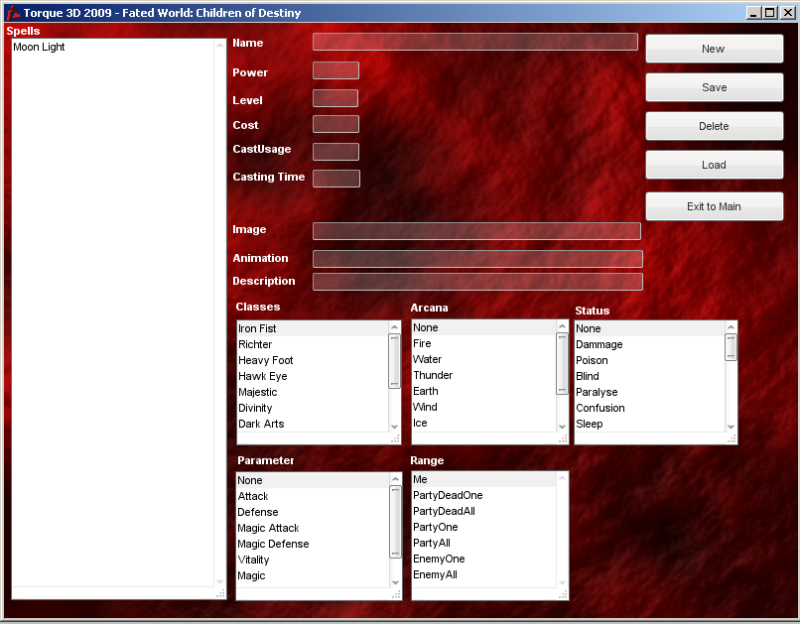The image size is (800, 624).
Task: Exit to Main from the spell editor
Action: coord(713,206)
